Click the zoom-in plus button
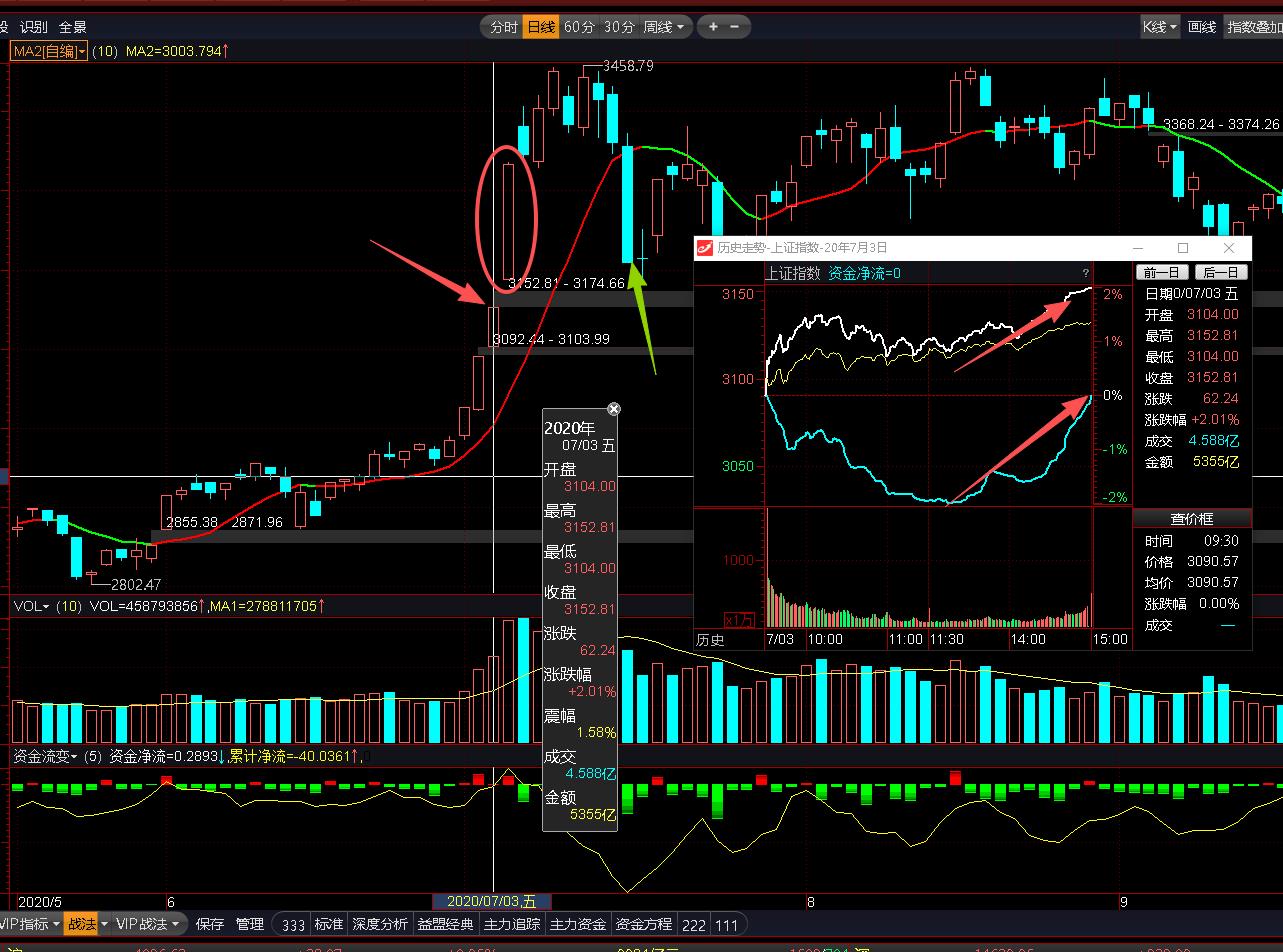Screen dimensions: 1283x952 pyautogui.click(x=713, y=27)
